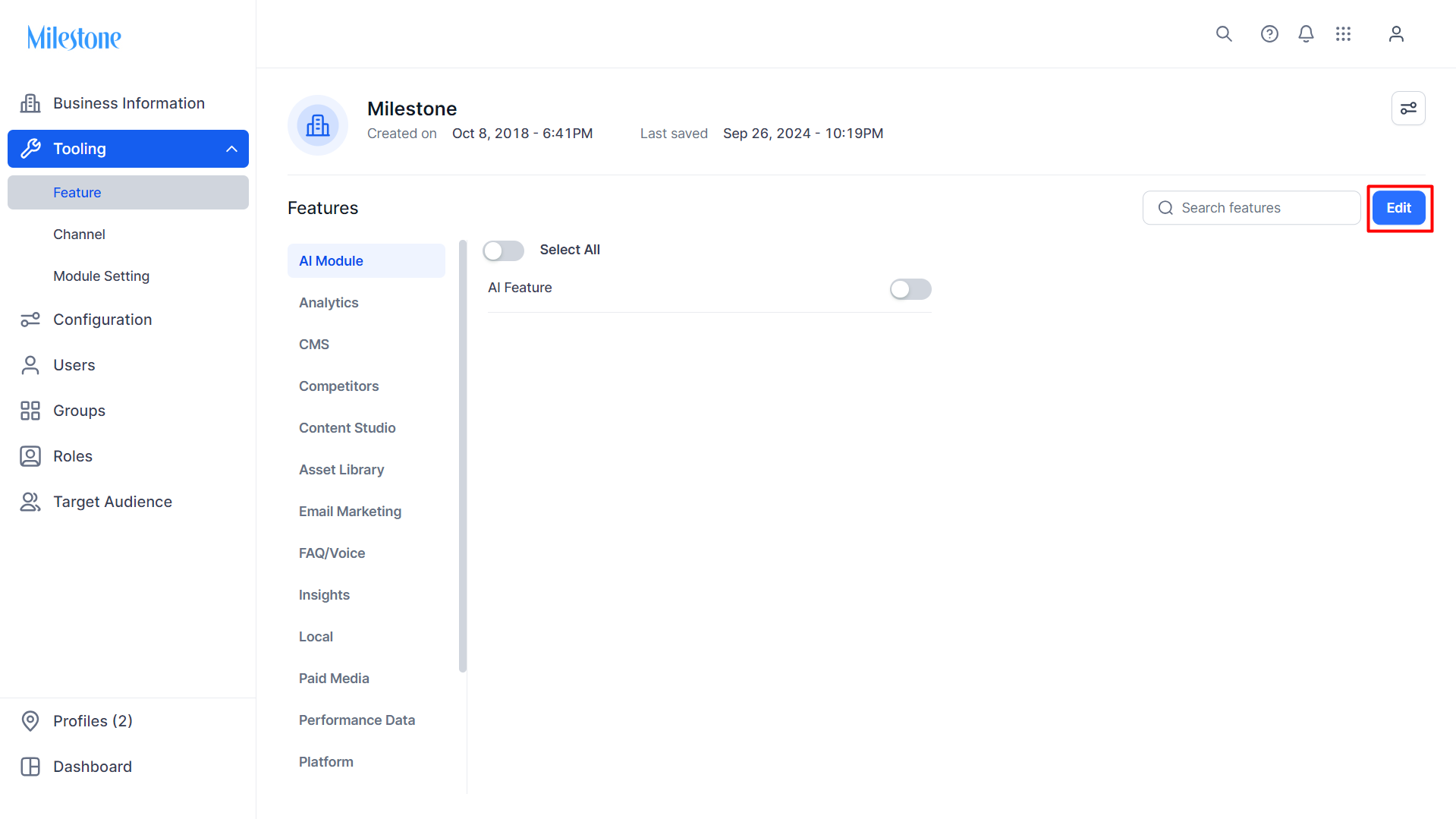Select the Local category tab
Screen dimensions: 1456x819
pyautogui.click(x=366, y=637)
